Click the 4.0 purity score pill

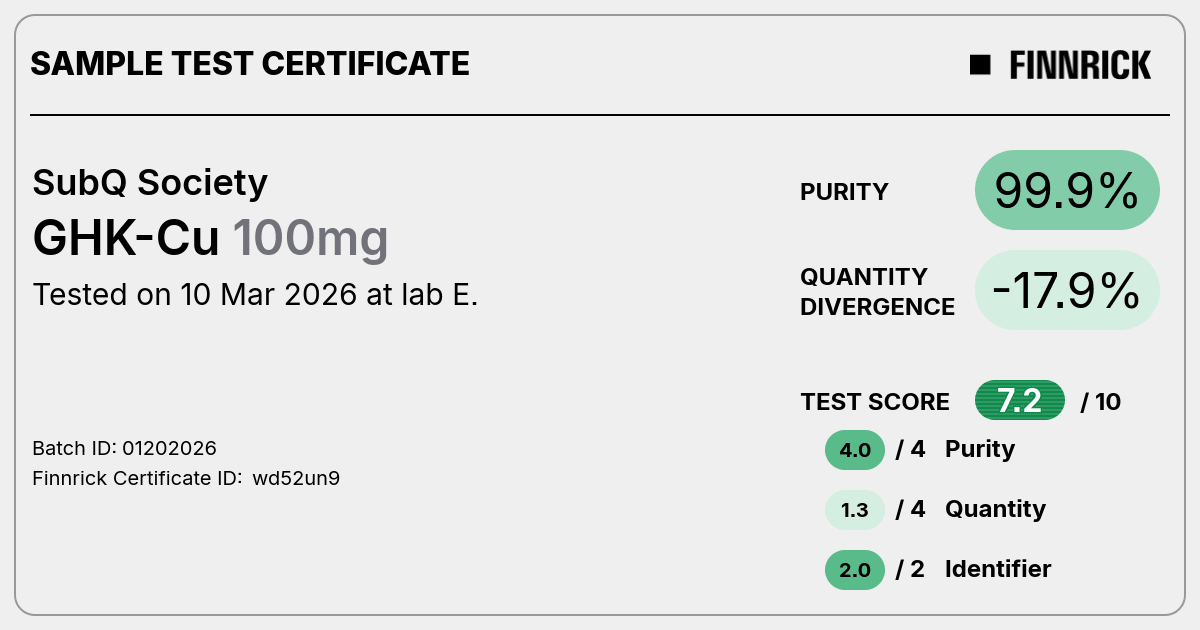(855, 450)
